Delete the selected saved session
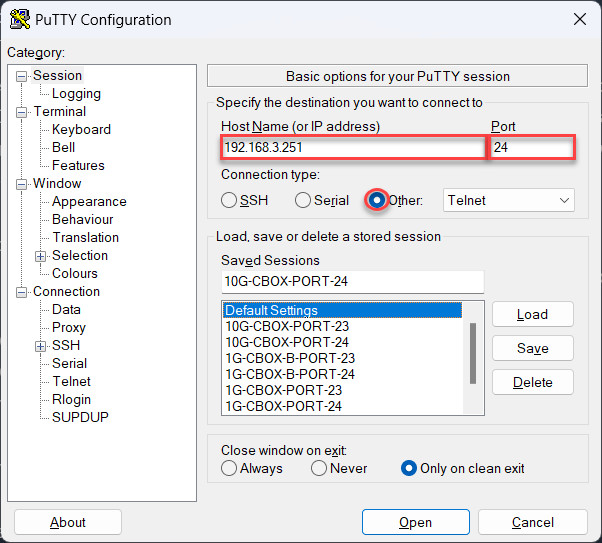This screenshot has width=602, height=543. [x=532, y=382]
